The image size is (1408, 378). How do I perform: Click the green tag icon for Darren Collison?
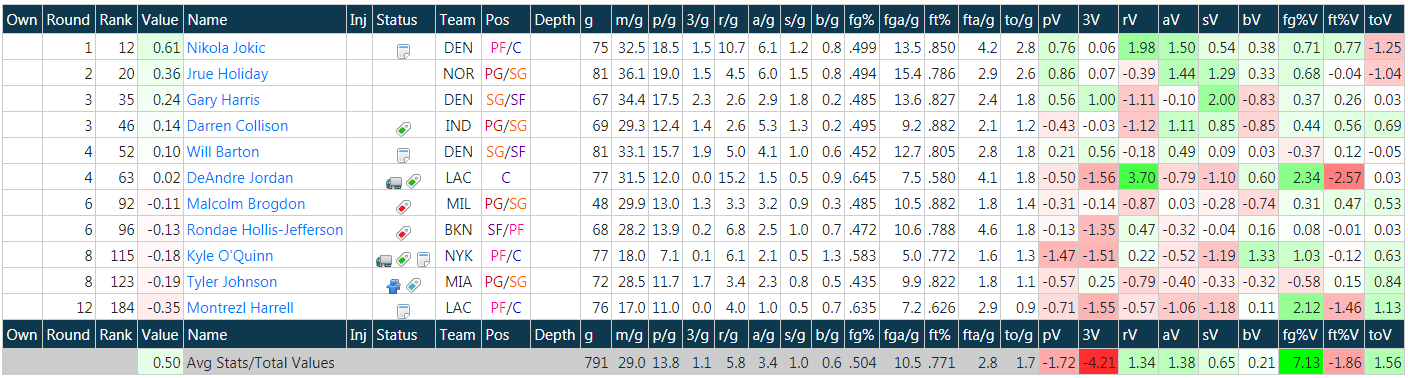(x=403, y=127)
